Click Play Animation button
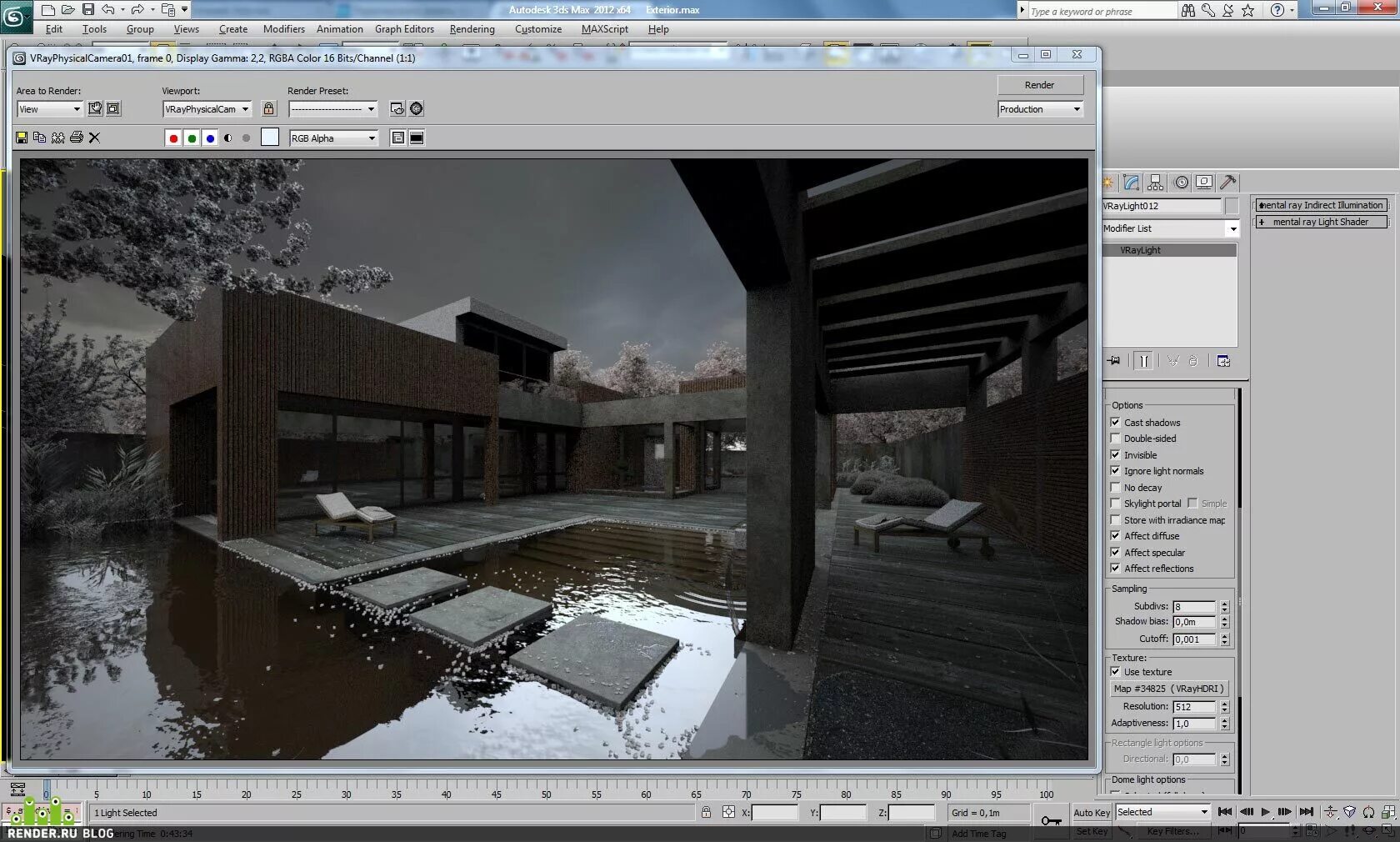This screenshot has height=842, width=1400. [x=1266, y=812]
